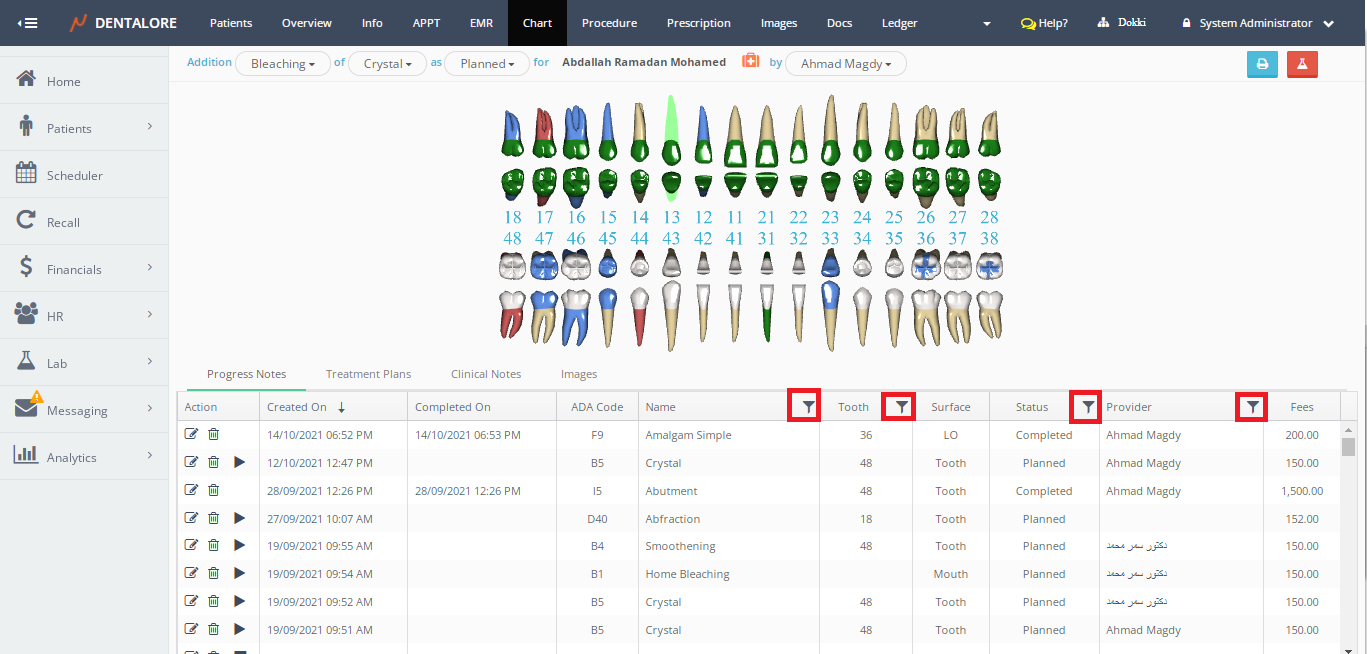This screenshot has width=1367, height=654.
Task: Edit the Amalgam Simple procedure row
Action: [x=192, y=435]
